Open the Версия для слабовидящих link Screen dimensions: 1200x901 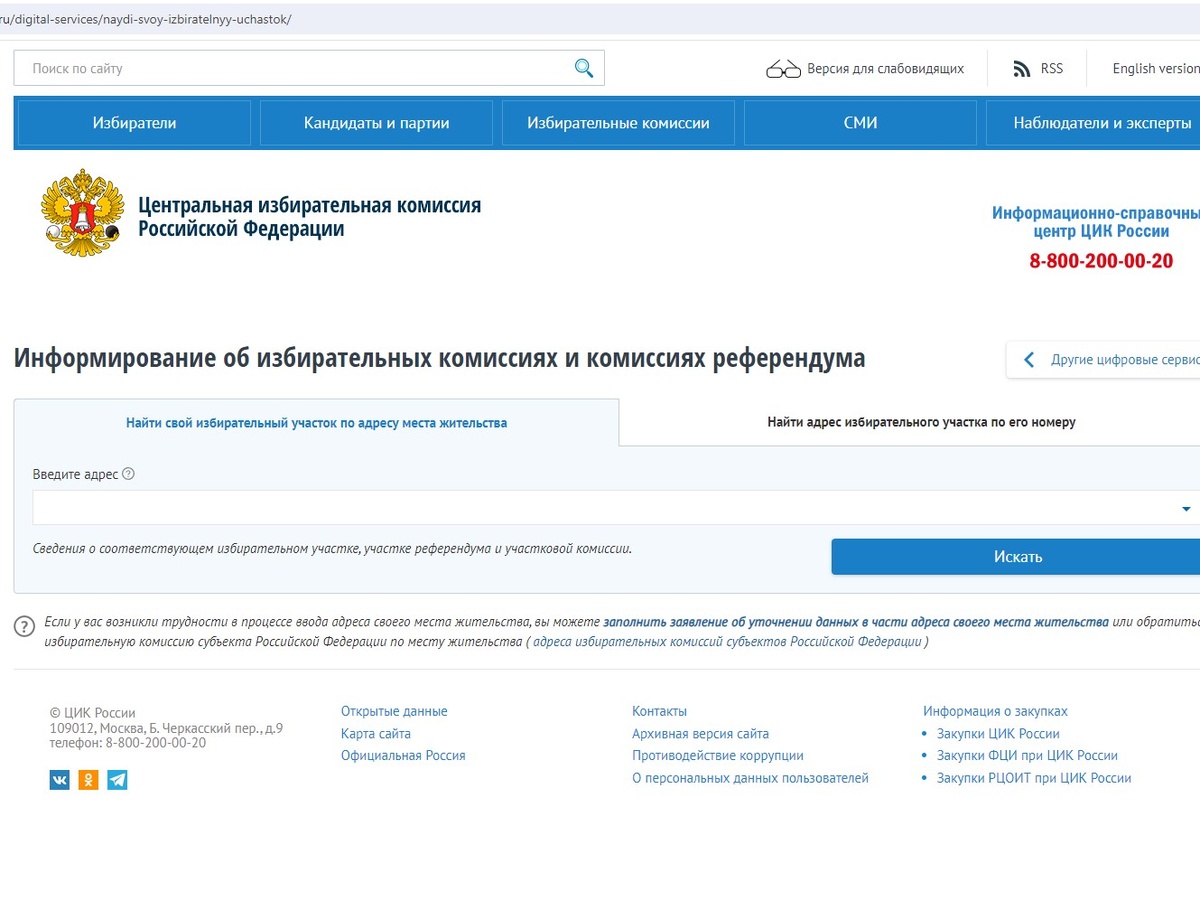coord(886,69)
